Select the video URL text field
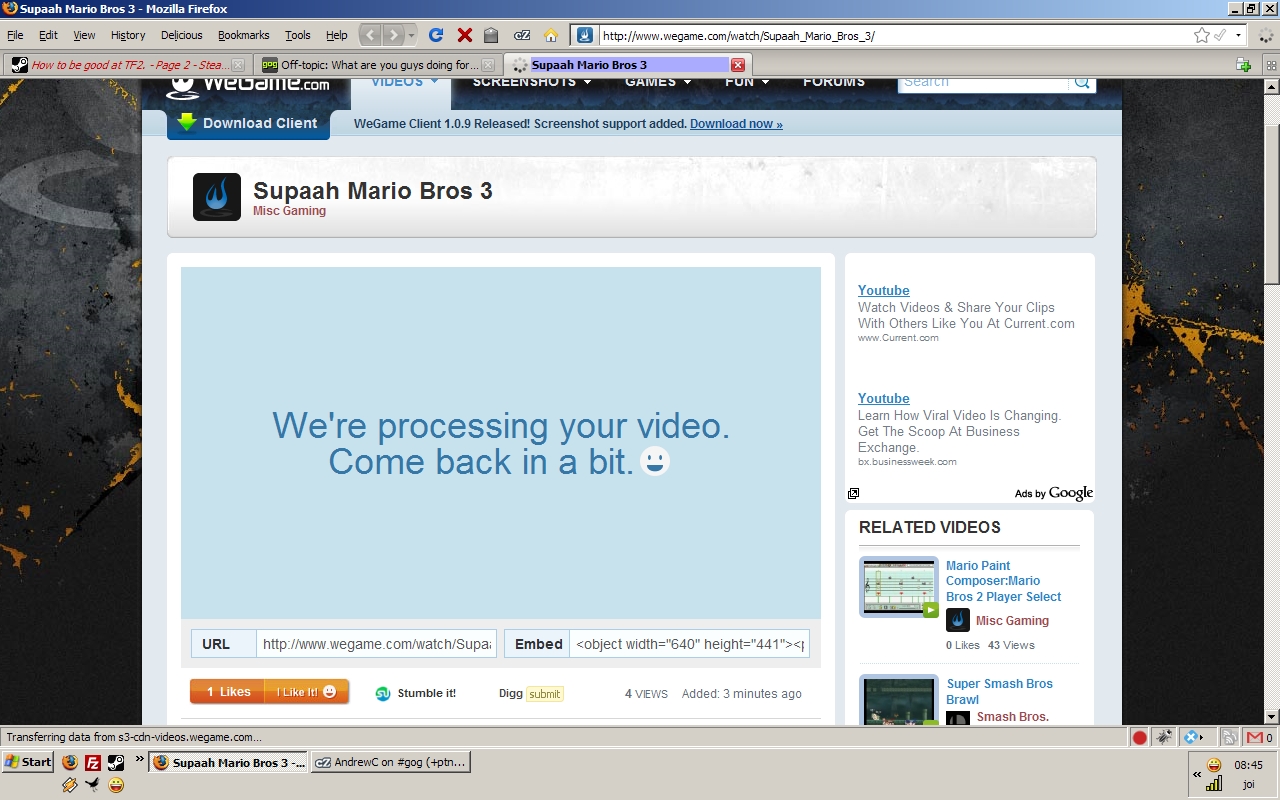Image resolution: width=1280 pixels, height=800 pixels. coord(376,644)
